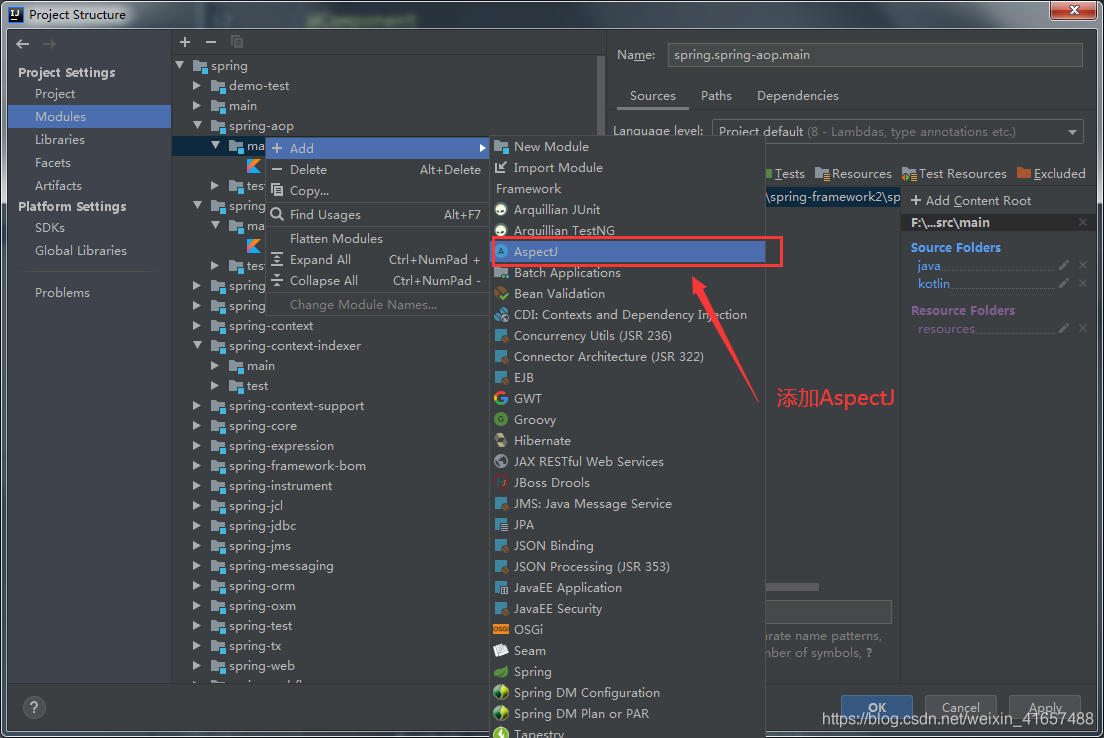This screenshot has height=738, width=1104.
Task: Choose Find Usages from context menu
Action: point(378,215)
